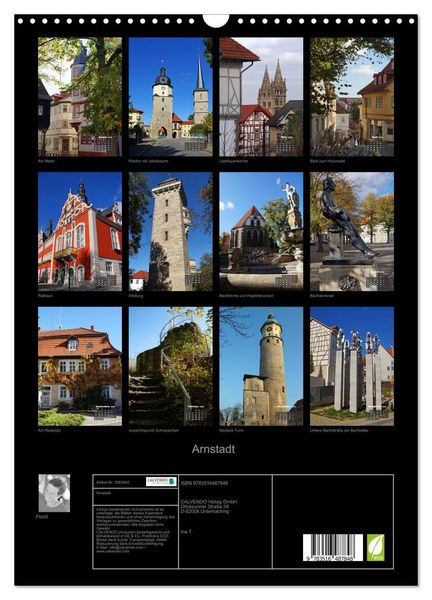Open the author portrait photo labeled Flori0
This screenshot has width=432, height=600.
54,493
